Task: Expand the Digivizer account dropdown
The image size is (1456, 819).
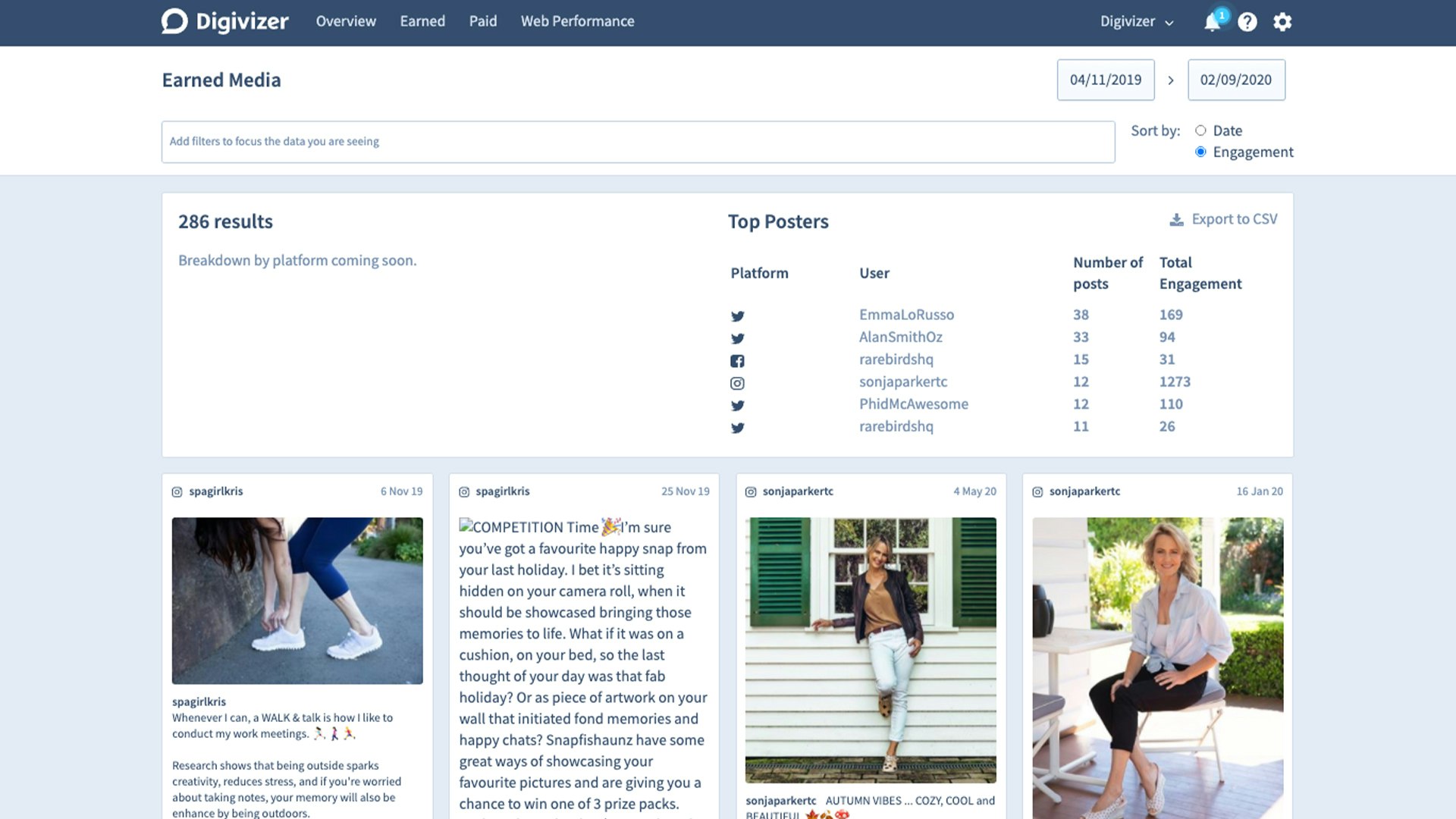Action: pyautogui.click(x=1137, y=22)
